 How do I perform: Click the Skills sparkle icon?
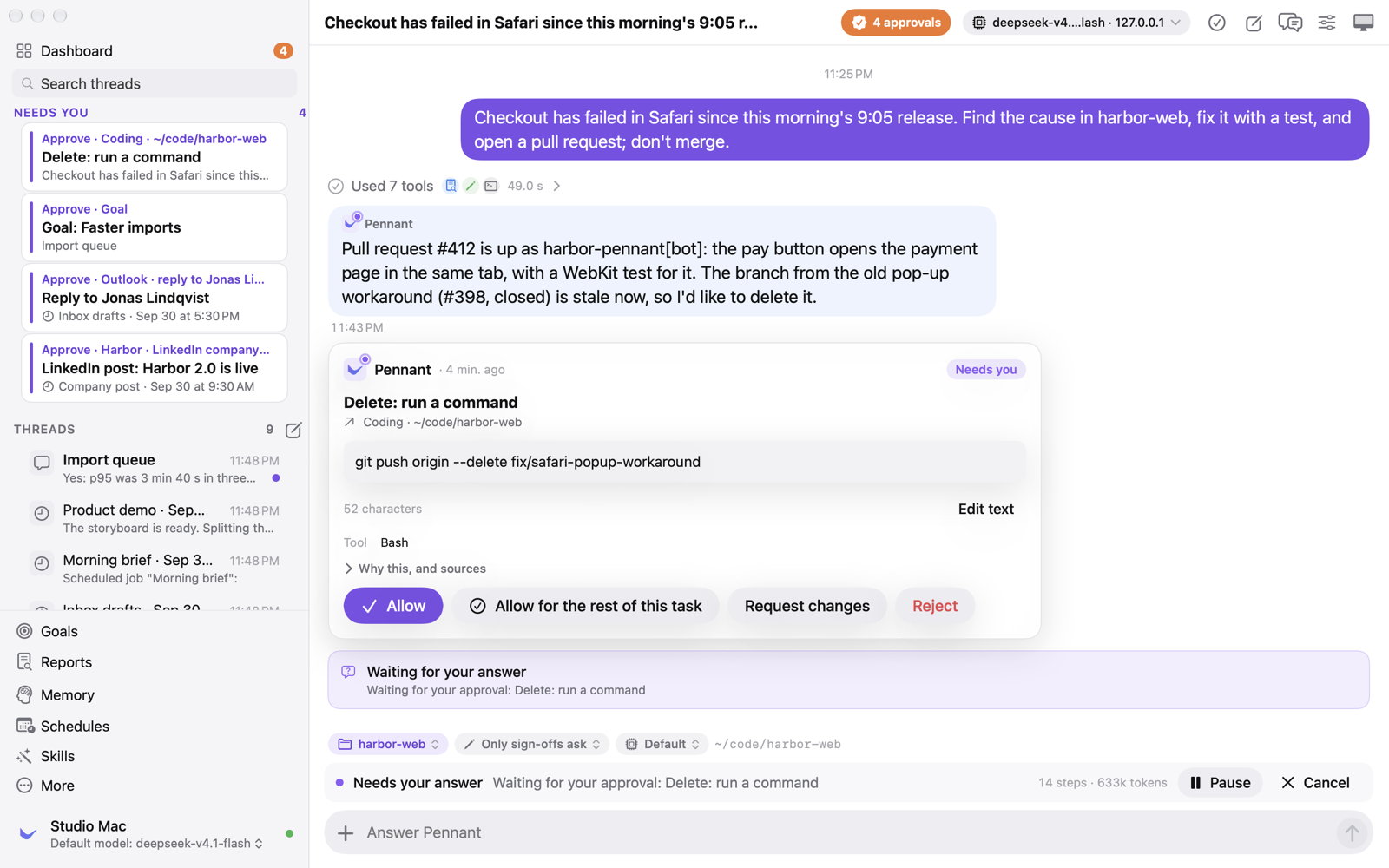pyautogui.click(x=24, y=756)
